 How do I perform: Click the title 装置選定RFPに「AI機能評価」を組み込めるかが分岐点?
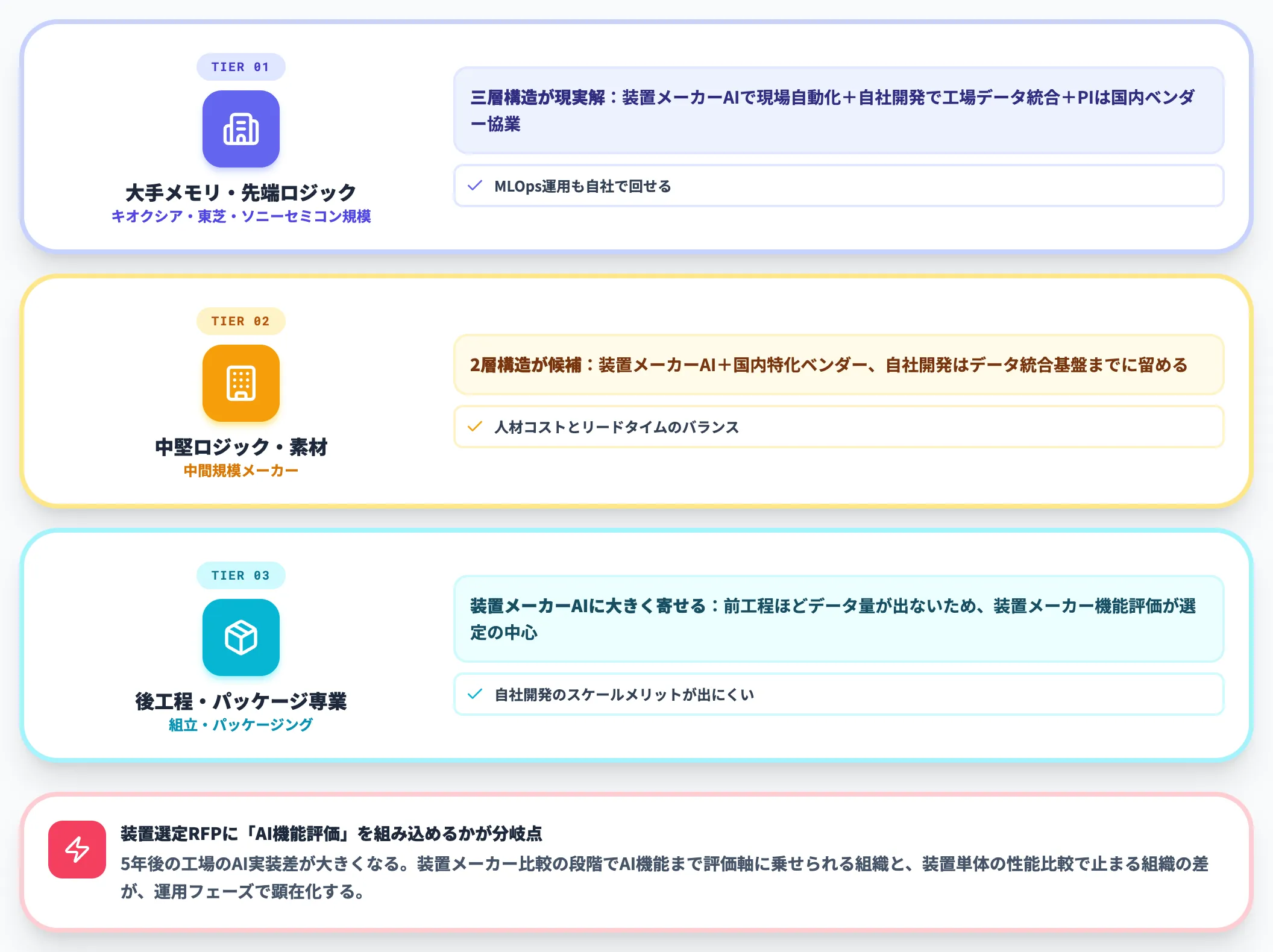tap(331, 834)
